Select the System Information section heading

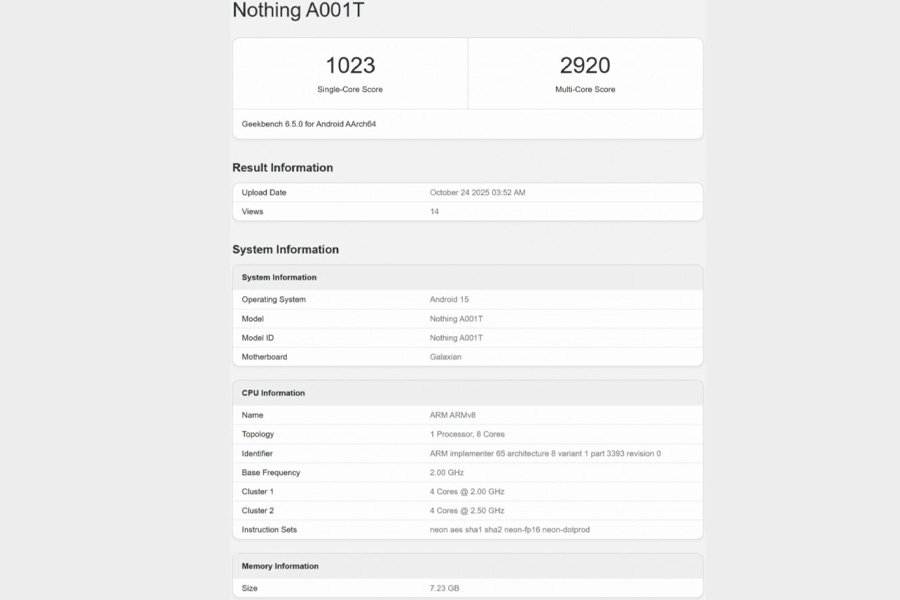(286, 250)
